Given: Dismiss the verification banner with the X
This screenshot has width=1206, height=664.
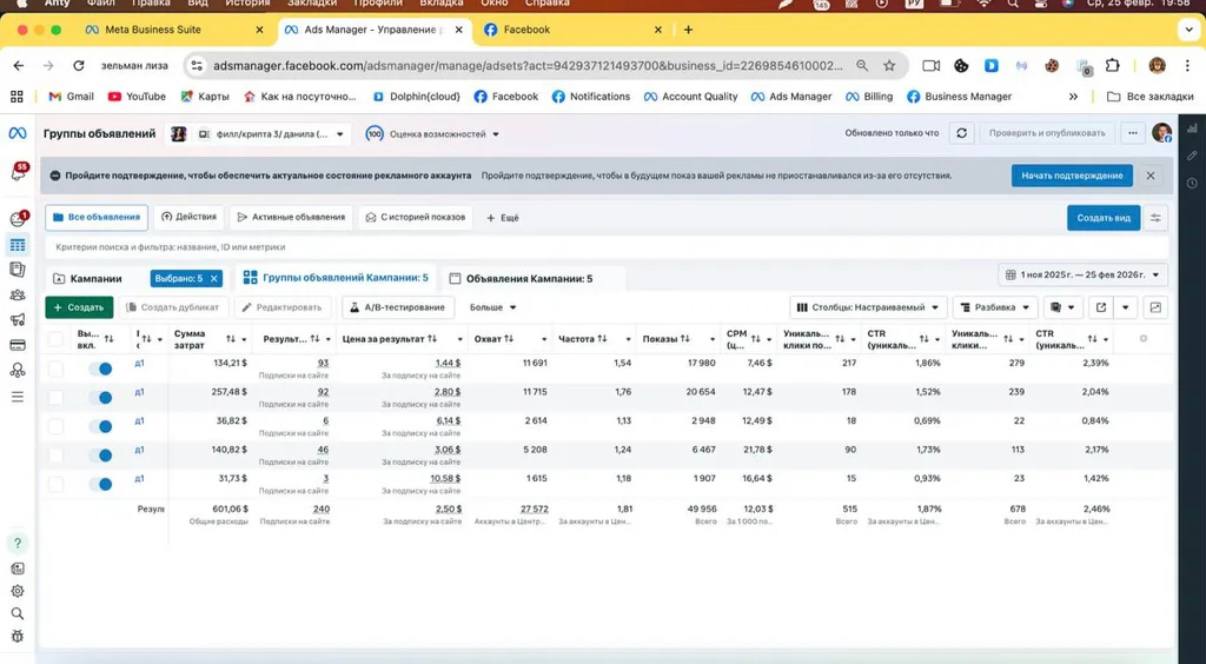Looking at the screenshot, I should click(x=1150, y=176).
